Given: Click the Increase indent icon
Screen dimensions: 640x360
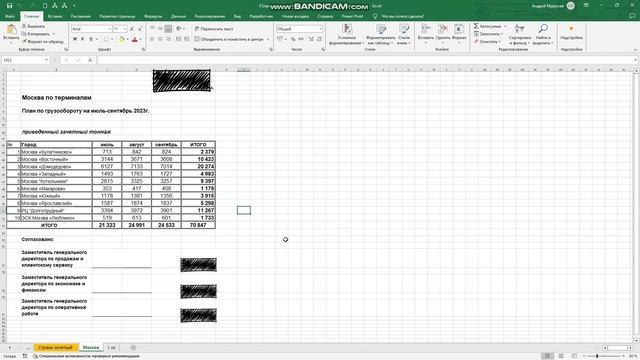Looking at the screenshot, I should (187, 39).
